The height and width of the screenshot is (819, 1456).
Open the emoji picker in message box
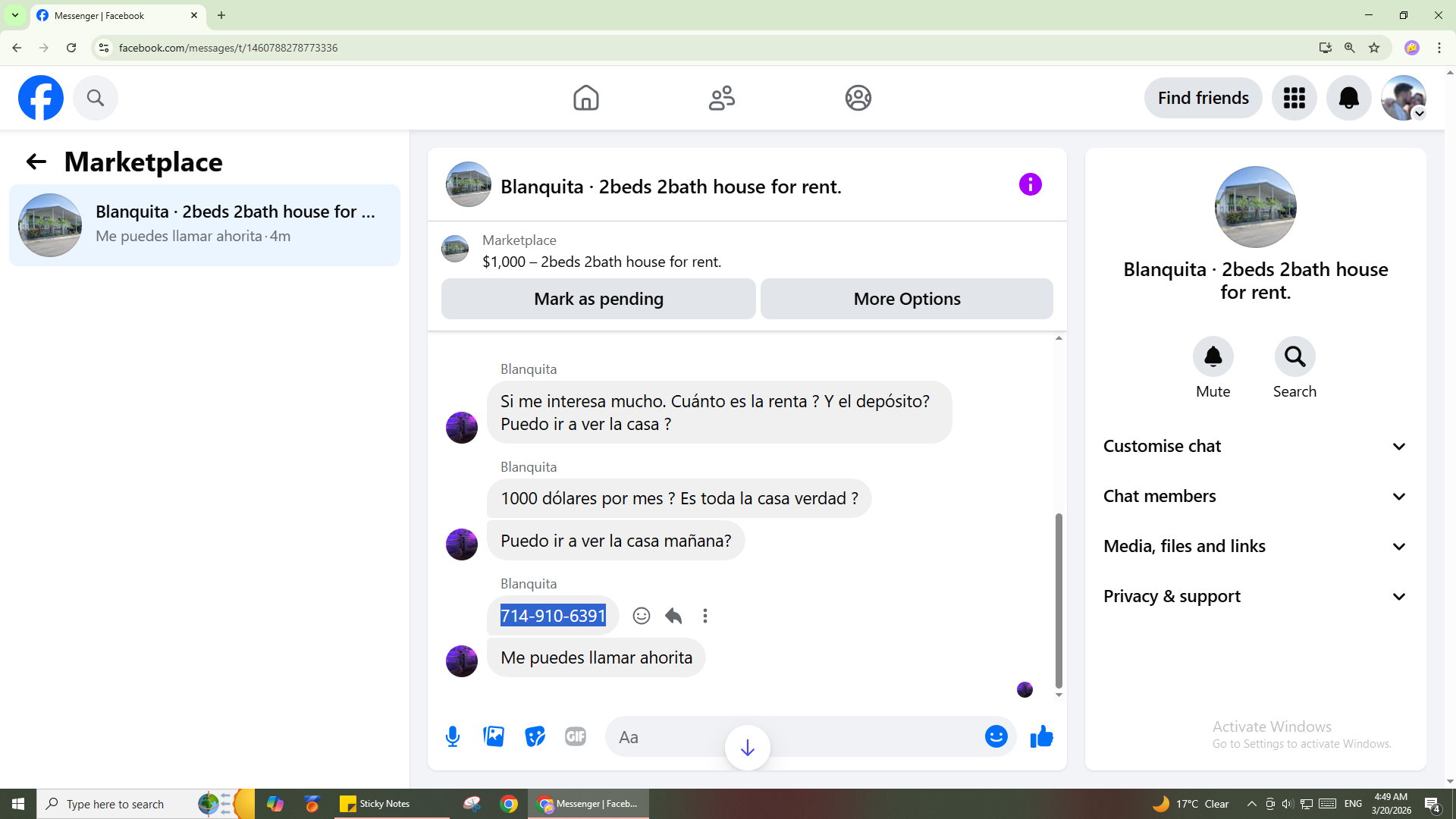[x=996, y=736]
